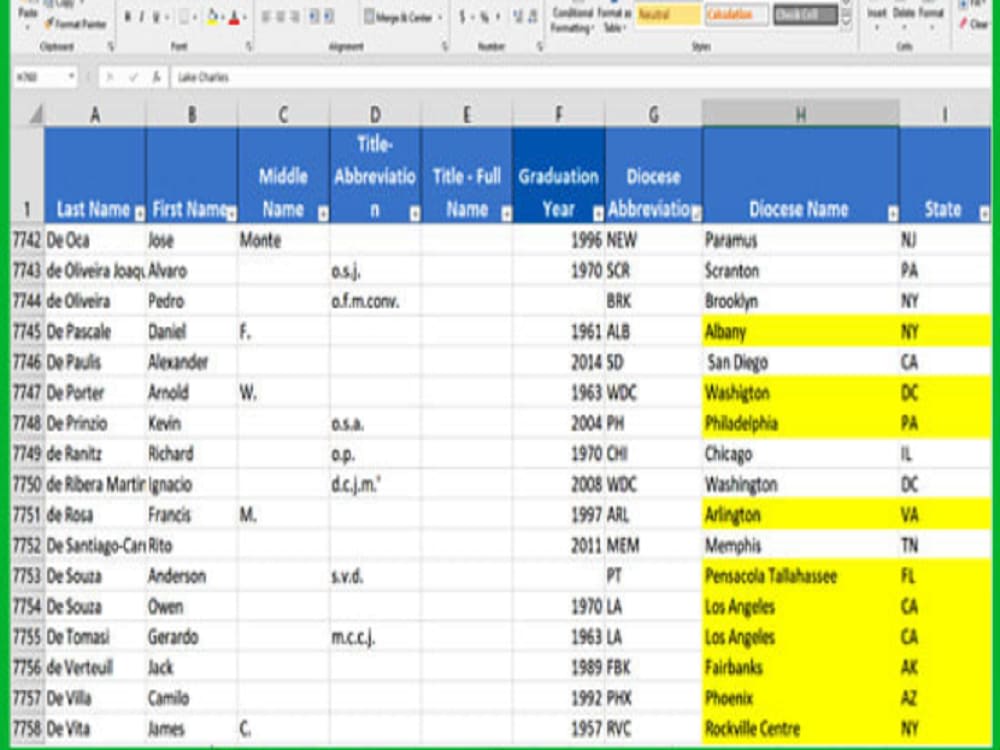
Task: Open the Alignment group dialog launcher
Action: [x=445, y=47]
